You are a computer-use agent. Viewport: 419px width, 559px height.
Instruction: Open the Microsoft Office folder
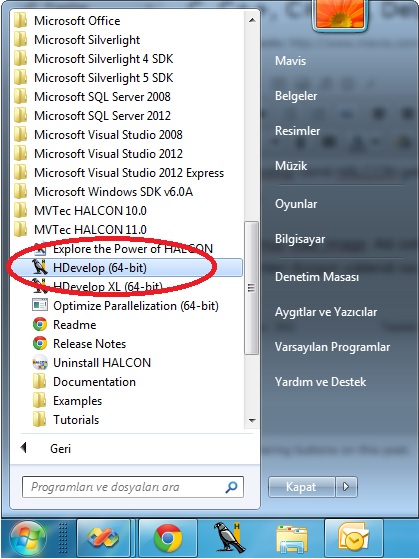coord(67,21)
